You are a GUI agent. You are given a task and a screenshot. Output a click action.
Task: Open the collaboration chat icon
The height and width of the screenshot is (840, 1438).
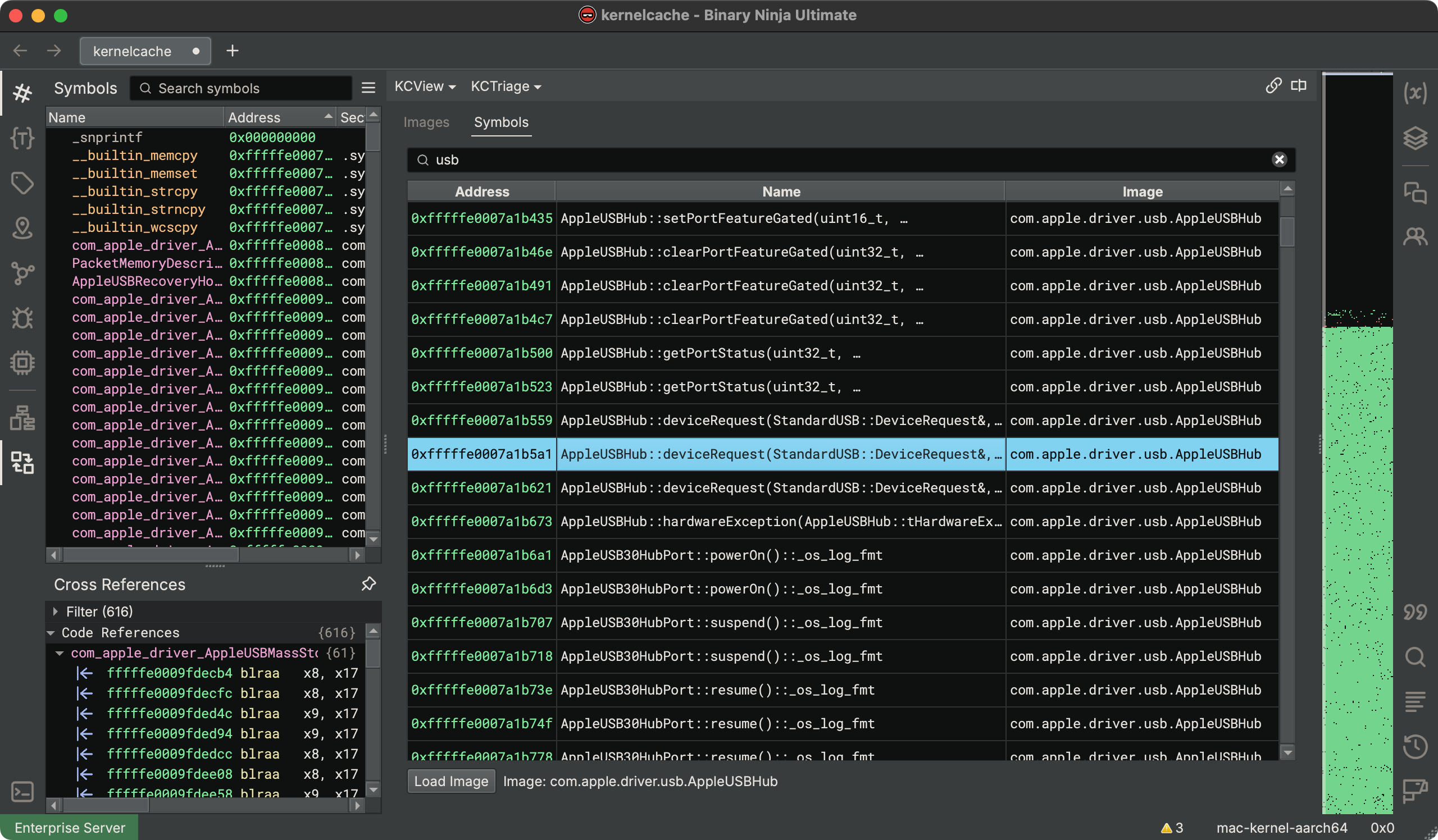point(1415,193)
